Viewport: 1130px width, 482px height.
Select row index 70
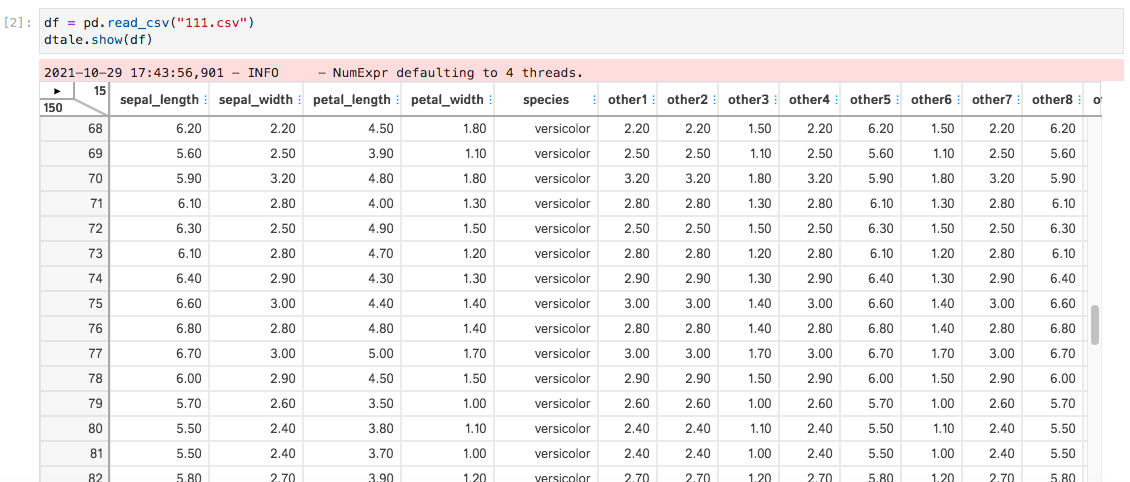coord(74,179)
